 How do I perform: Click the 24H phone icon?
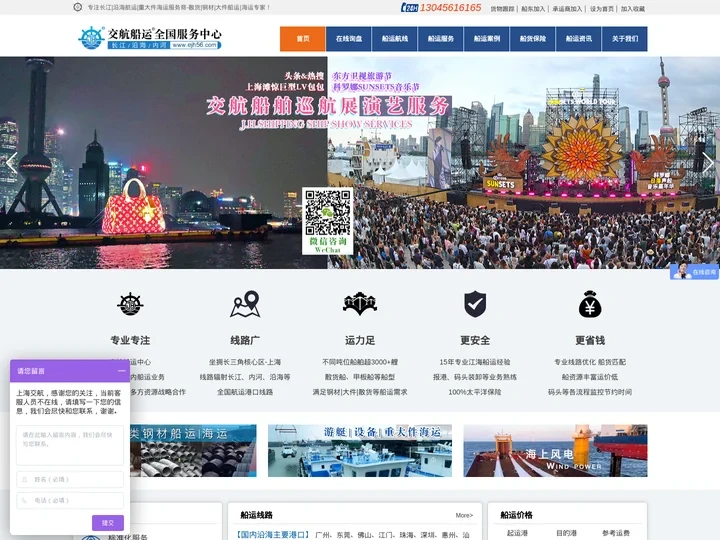click(409, 8)
